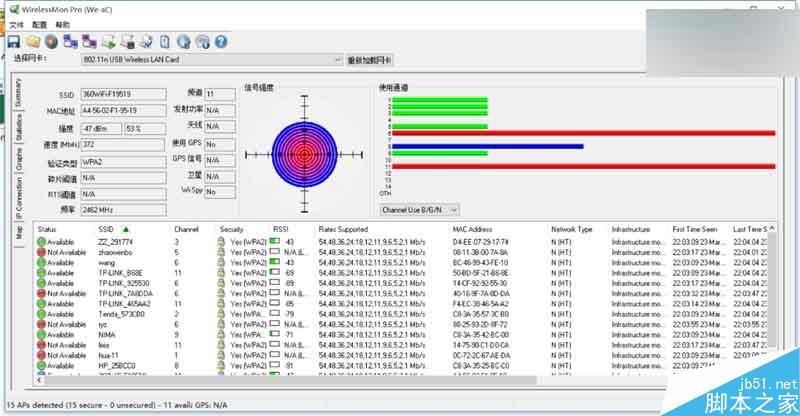Viewport: 800px width, 416px height.
Task: Click the floppy disk Save icon
Action: pyautogui.click(x=14, y=41)
